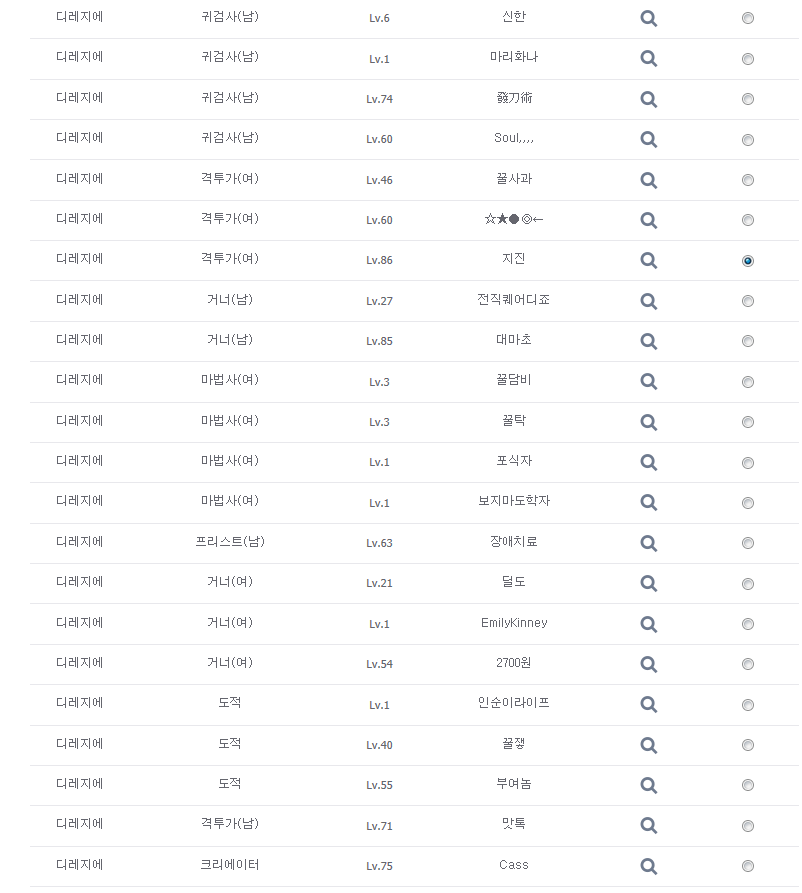Click magnifier icon beside EmilyKinney

[x=649, y=624]
